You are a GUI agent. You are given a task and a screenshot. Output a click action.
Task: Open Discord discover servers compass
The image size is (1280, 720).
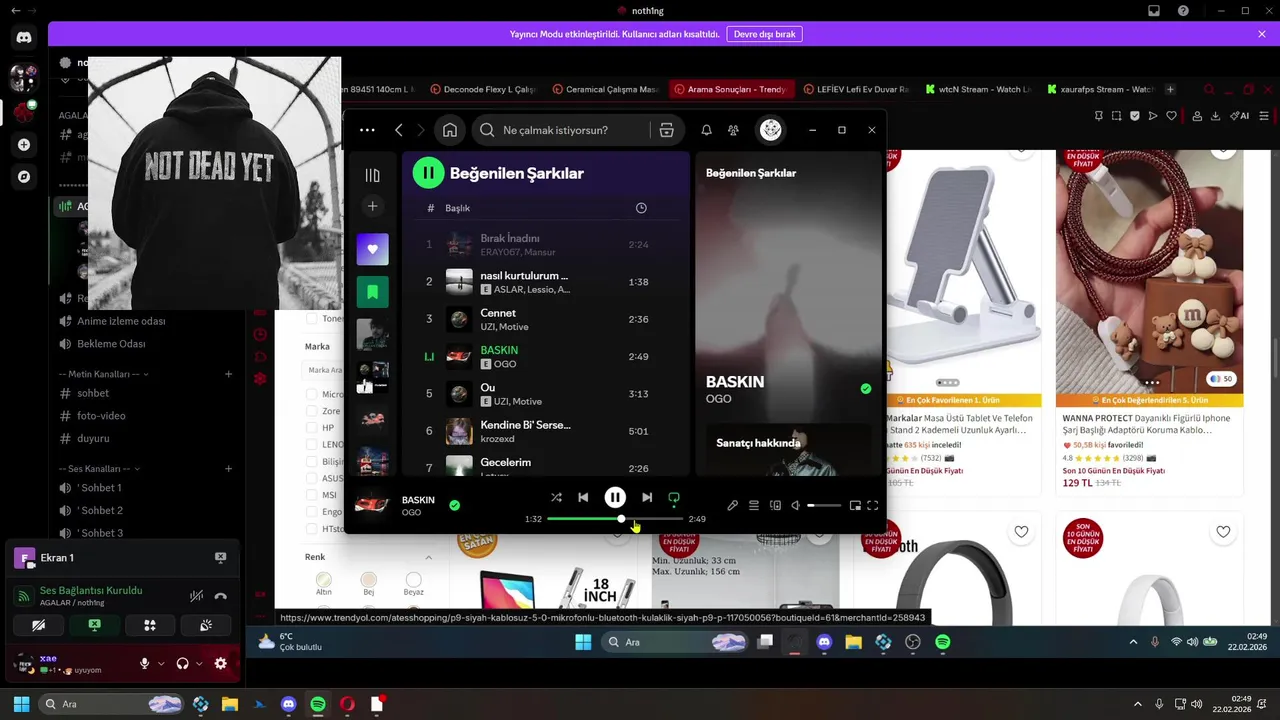(24, 176)
